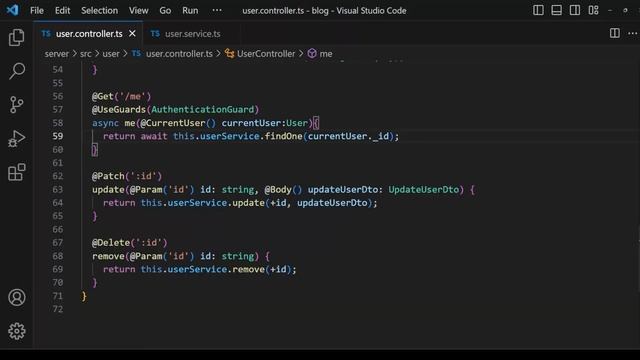Open the Search view
The width and height of the screenshot is (640, 360).
click(16, 71)
